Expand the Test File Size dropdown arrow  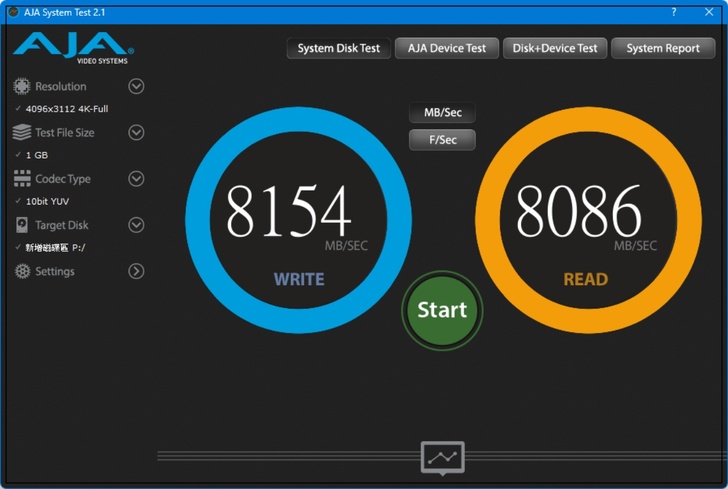tap(136, 132)
